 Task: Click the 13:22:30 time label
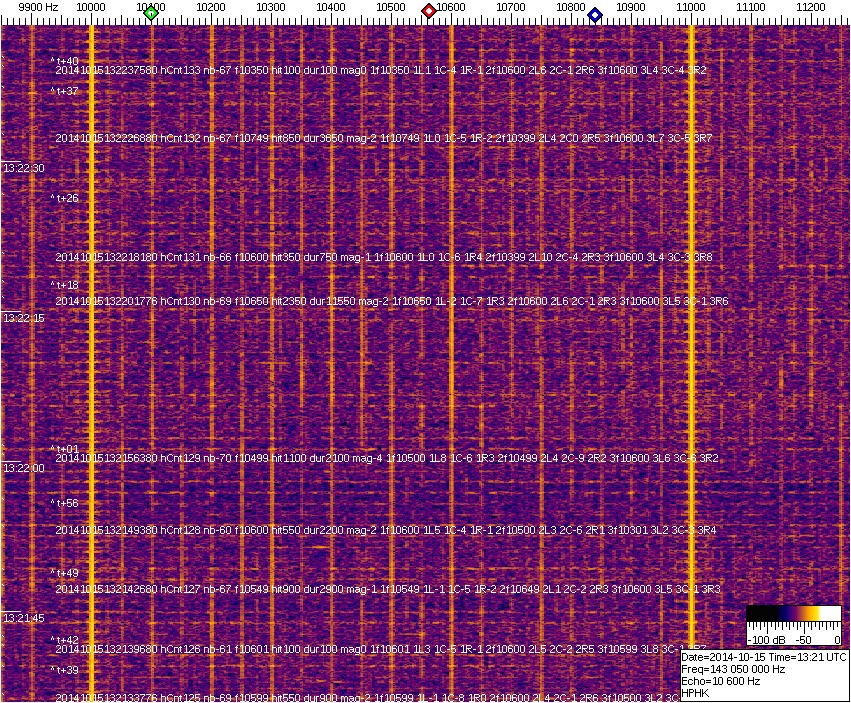[24, 168]
